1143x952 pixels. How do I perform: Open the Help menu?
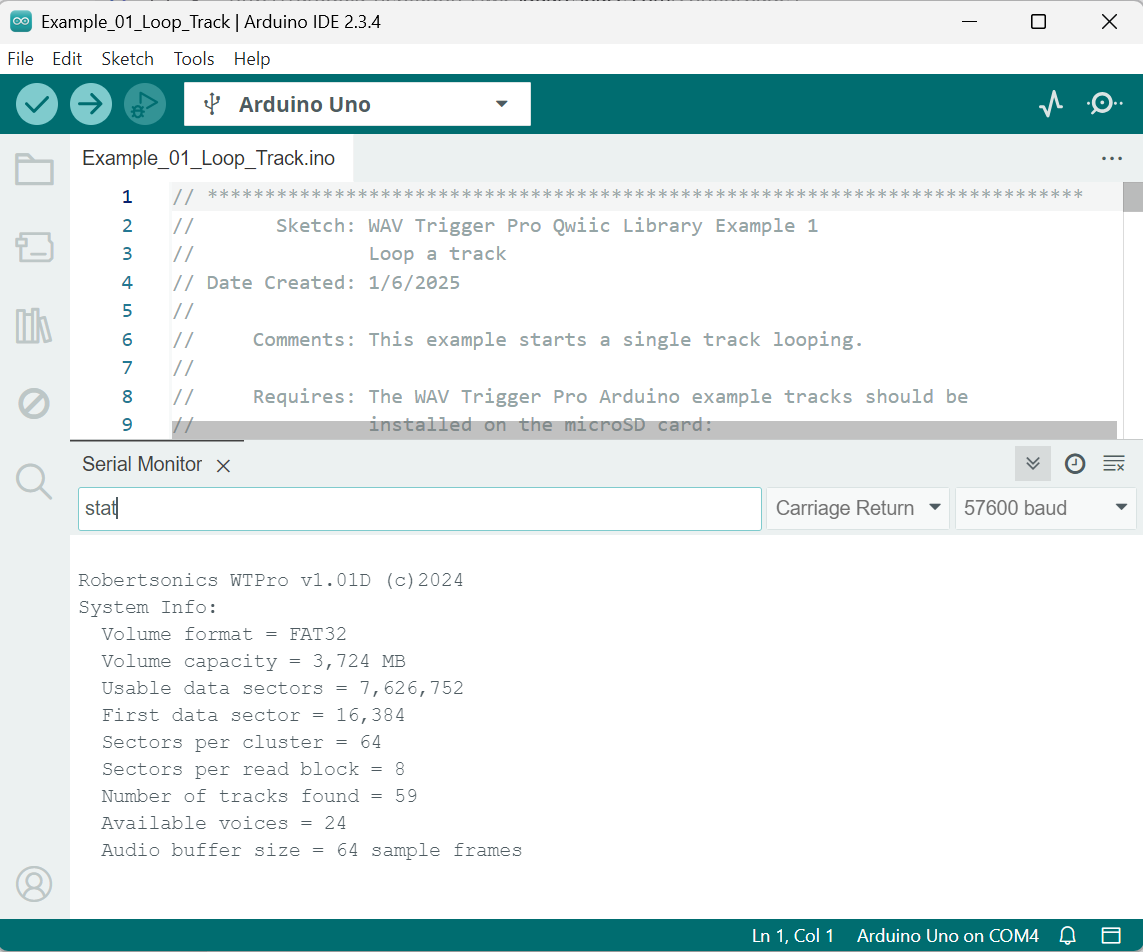[x=252, y=59]
